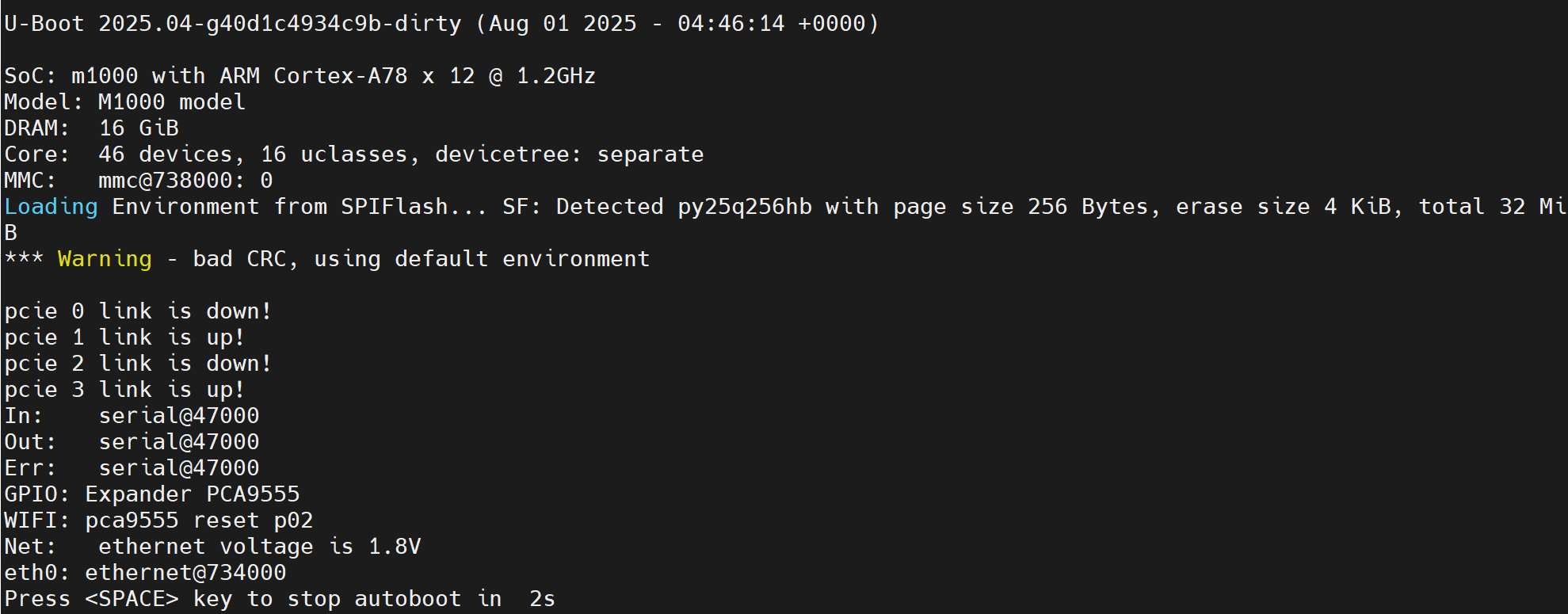
Task: Click the Err: serial@47000 line
Action: (132, 468)
